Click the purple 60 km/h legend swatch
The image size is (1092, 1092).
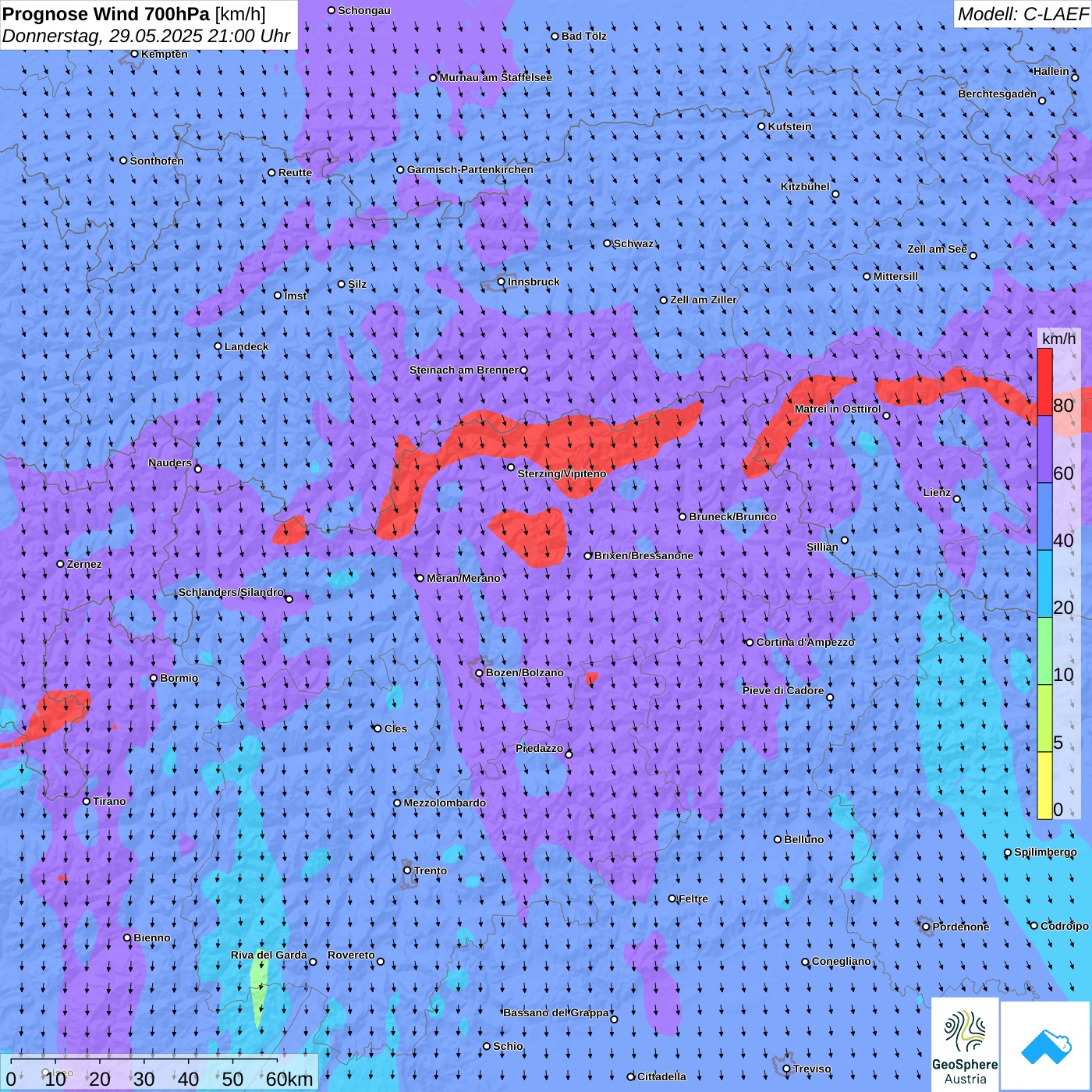(x=1044, y=449)
